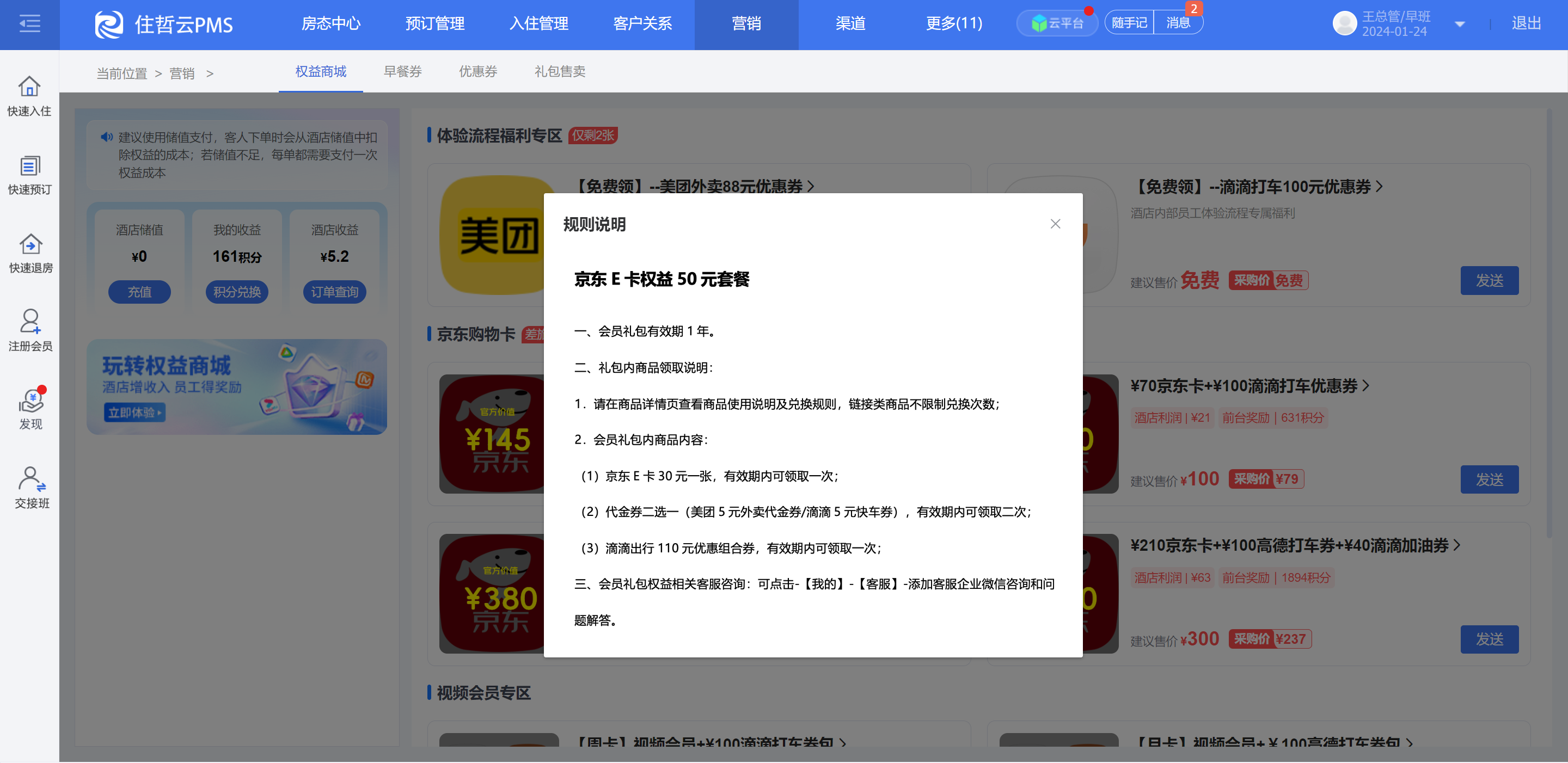Click the 仅剩2张 badge
Viewport: 1568px width, 763px height.
tap(593, 136)
